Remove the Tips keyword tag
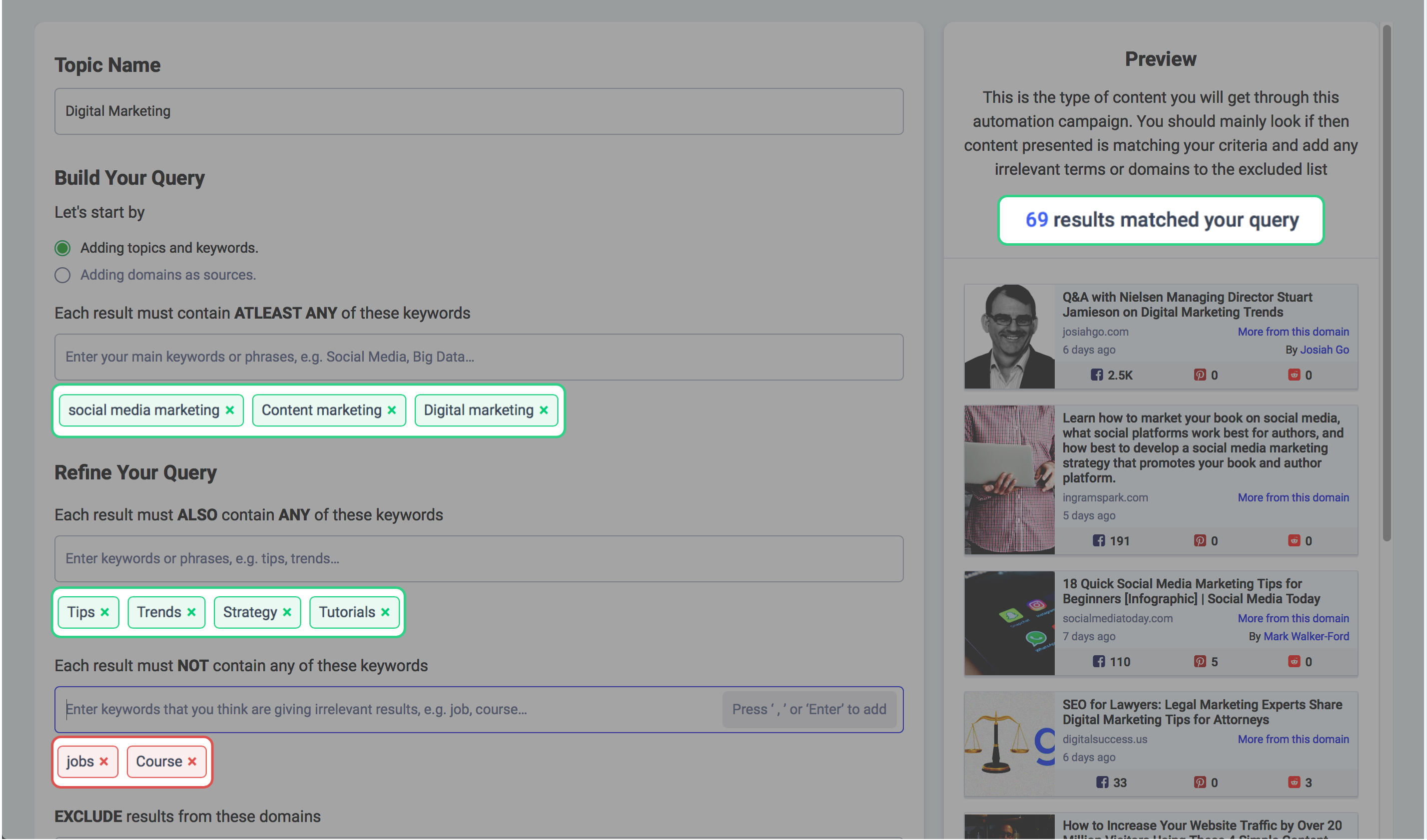The image size is (1427, 840). point(105,612)
